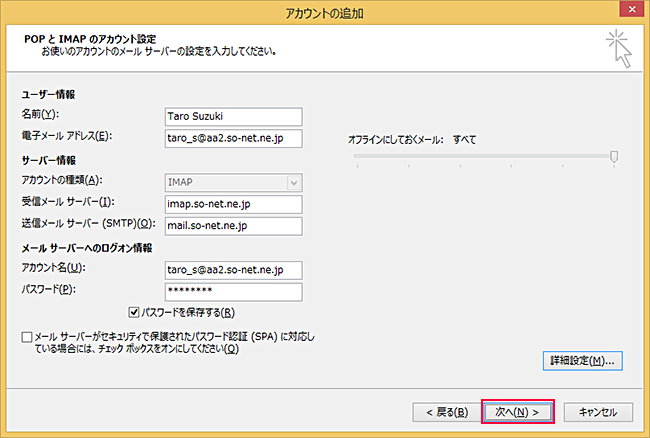The height and width of the screenshot is (438, 650).
Task: Open 詳細設定(M) more settings
Action: point(580,360)
